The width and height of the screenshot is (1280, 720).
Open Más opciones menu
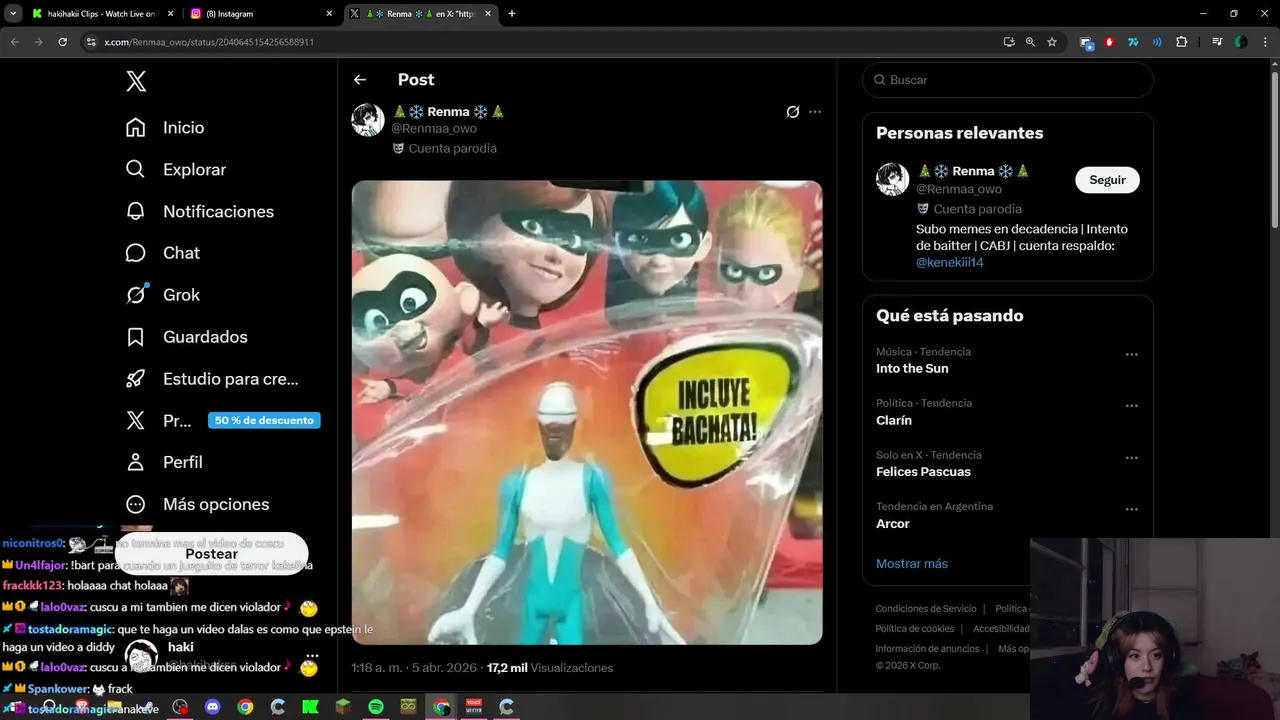click(x=197, y=504)
